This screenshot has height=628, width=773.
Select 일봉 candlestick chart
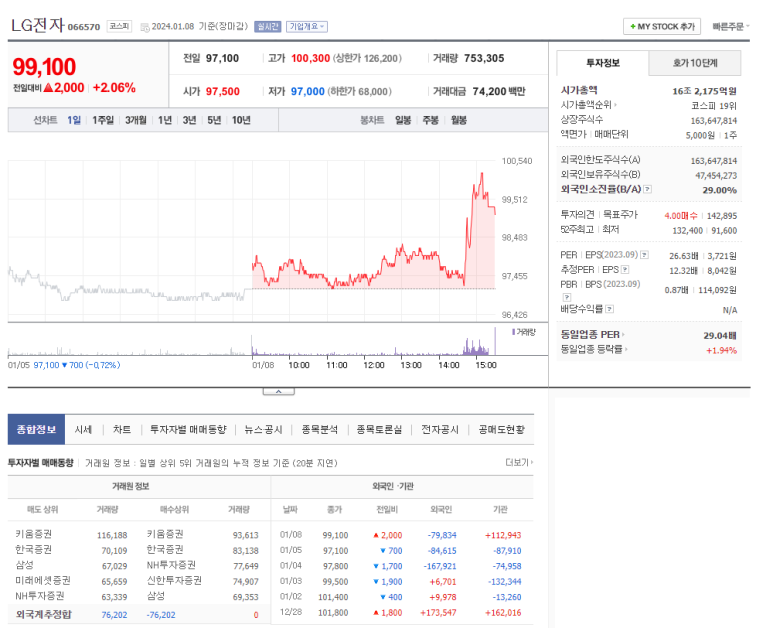[x=403, y=120]
